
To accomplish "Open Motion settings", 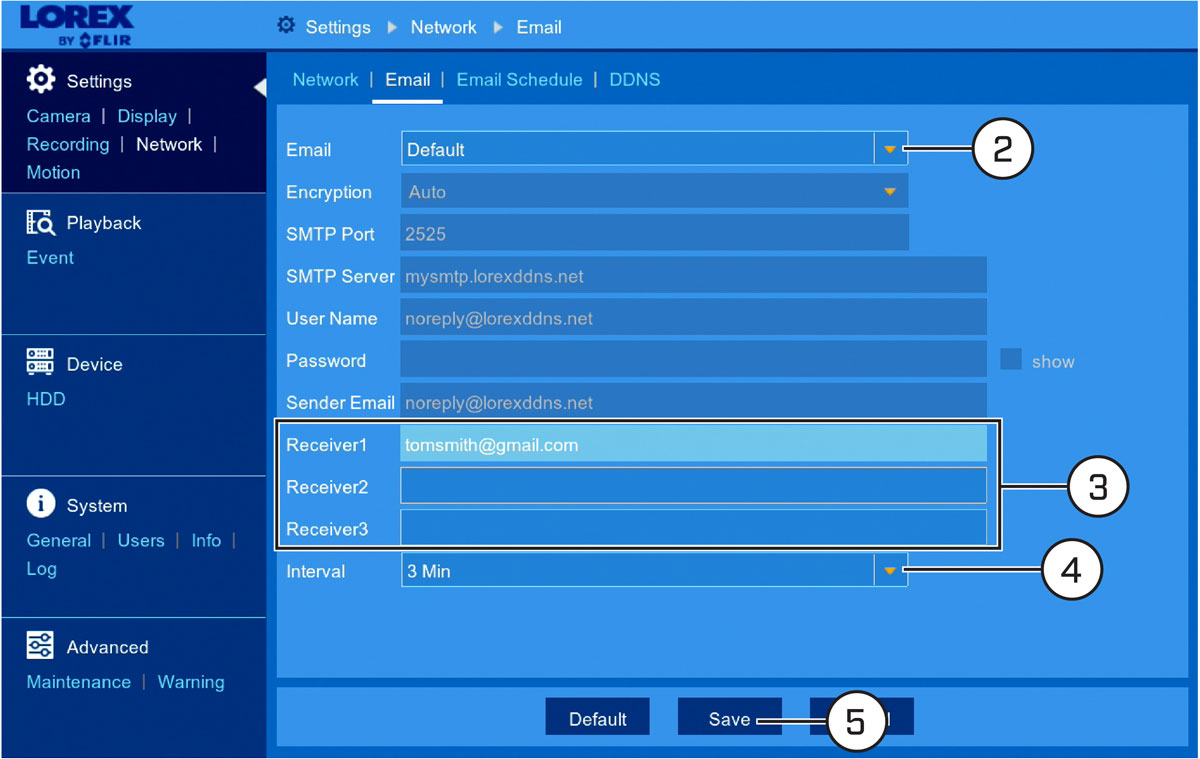I will click(53, 172).
